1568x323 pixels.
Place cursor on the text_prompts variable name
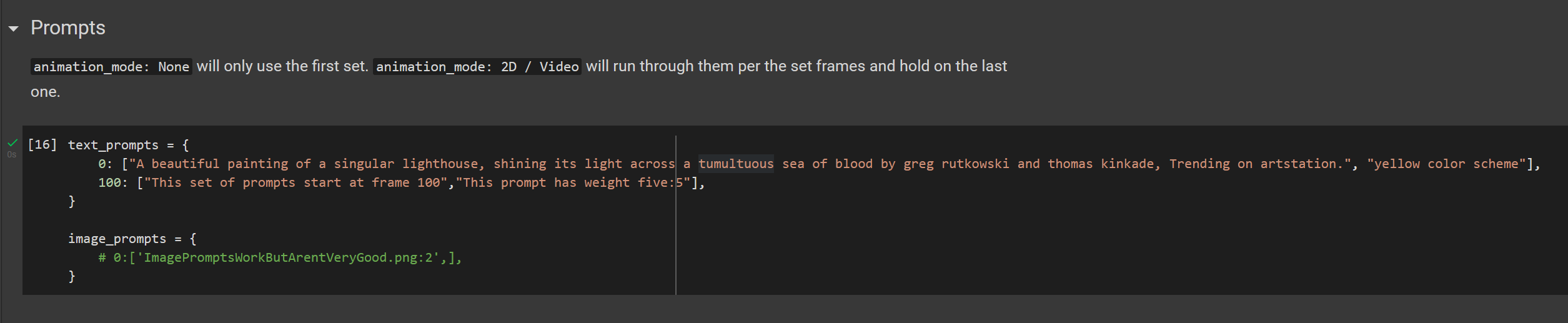click(113, 145)
